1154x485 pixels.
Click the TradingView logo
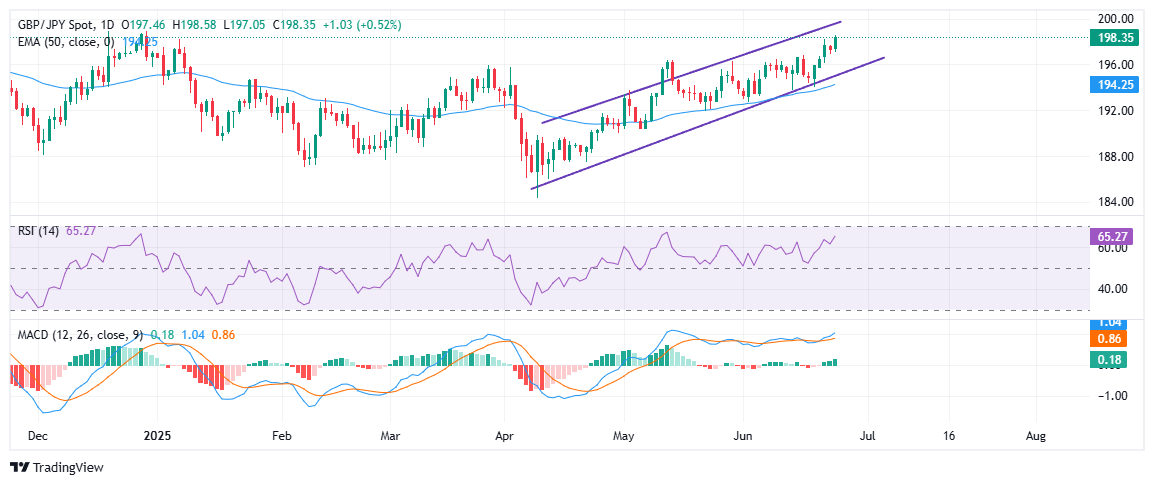point(57,467)
